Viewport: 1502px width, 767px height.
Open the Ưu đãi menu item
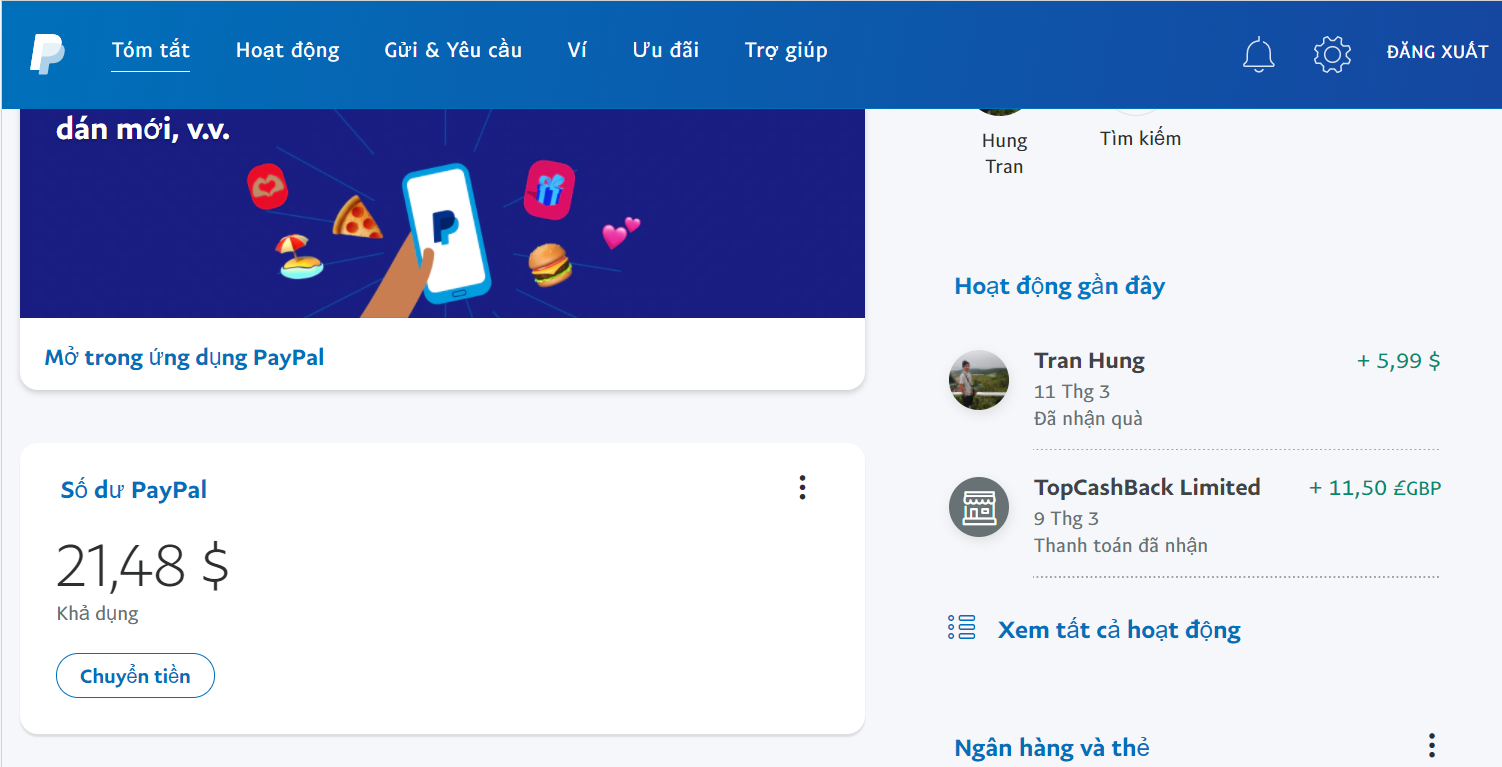666,50
